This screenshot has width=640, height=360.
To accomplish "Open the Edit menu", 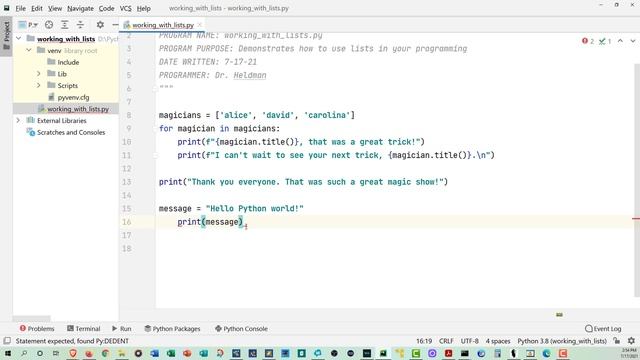I will pyautogui.click(x=37, y=8).
